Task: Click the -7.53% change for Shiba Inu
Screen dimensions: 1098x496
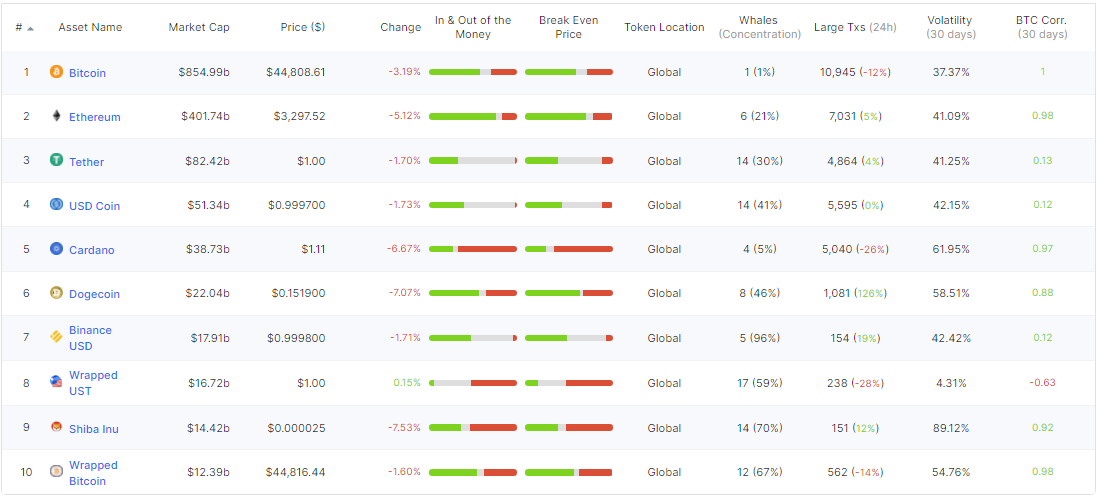Action: tap(404, 427)
